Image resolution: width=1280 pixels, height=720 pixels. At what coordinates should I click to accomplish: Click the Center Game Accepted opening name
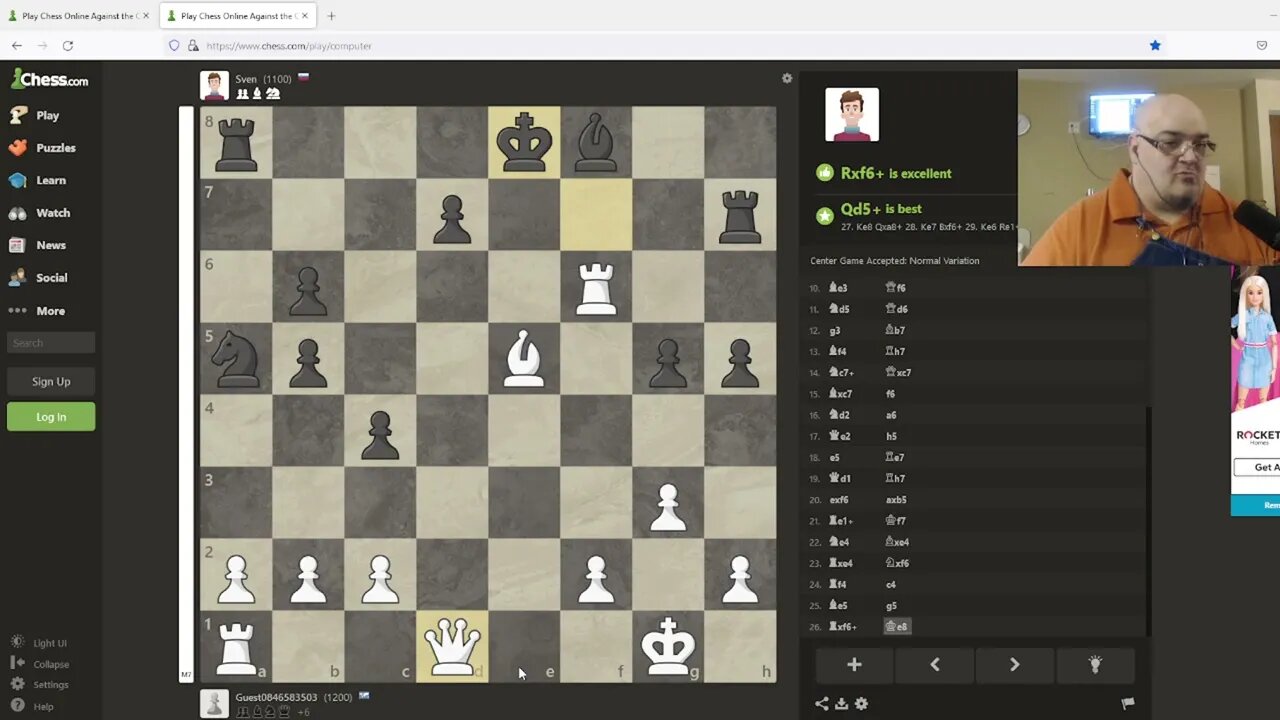tap(895, 261)
